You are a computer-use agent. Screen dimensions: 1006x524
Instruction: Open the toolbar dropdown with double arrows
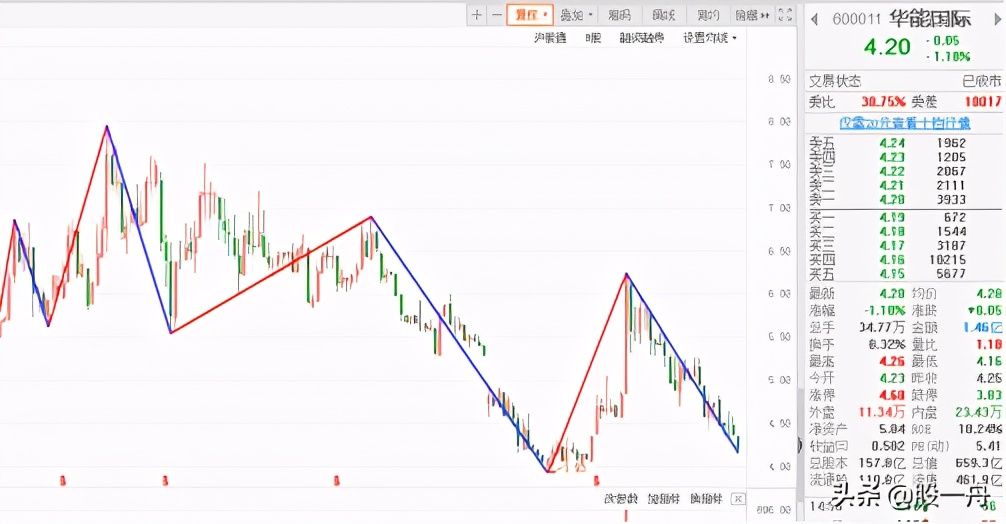tap(753, 15)
